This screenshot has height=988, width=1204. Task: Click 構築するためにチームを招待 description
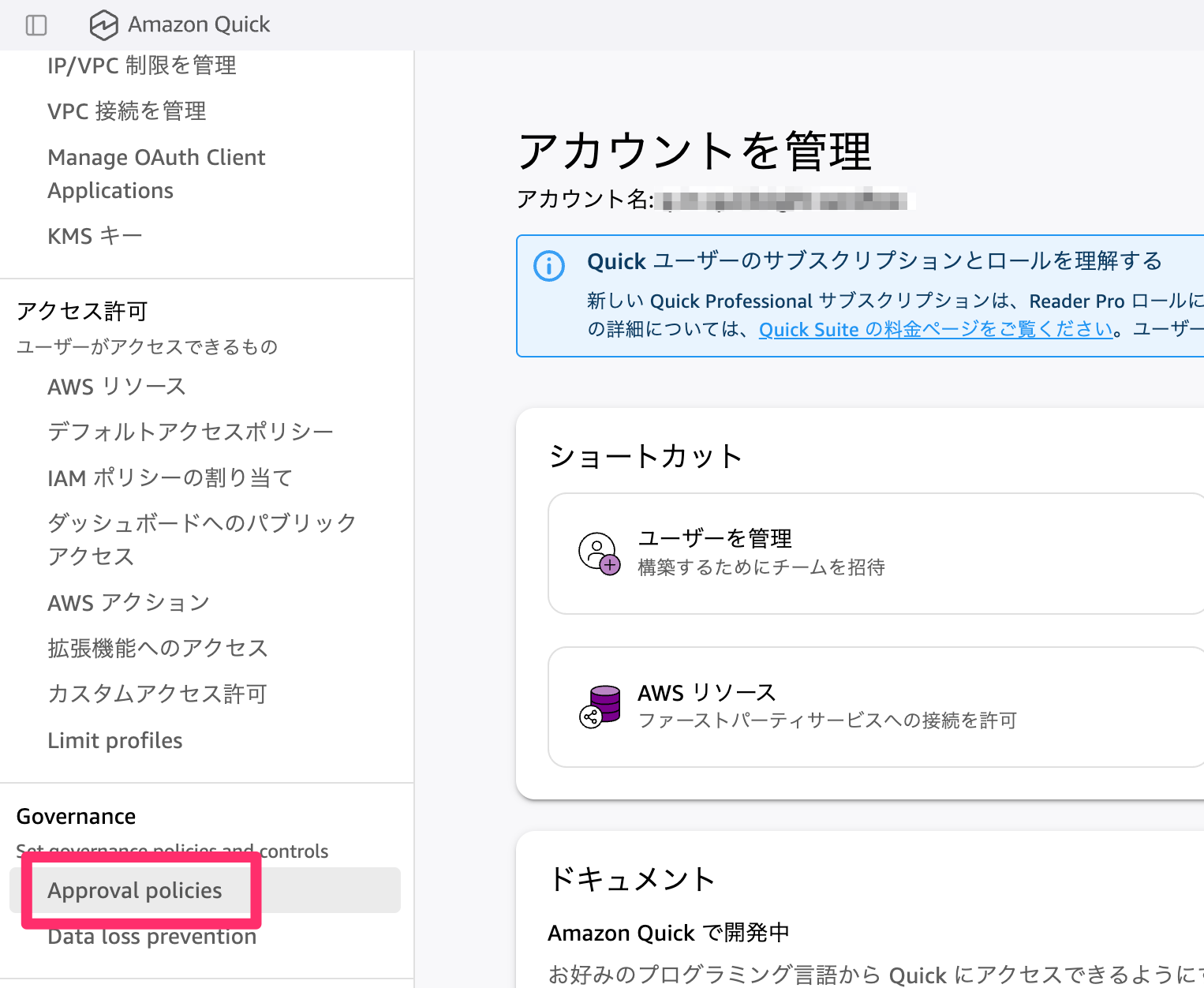[x=761, y=567]
